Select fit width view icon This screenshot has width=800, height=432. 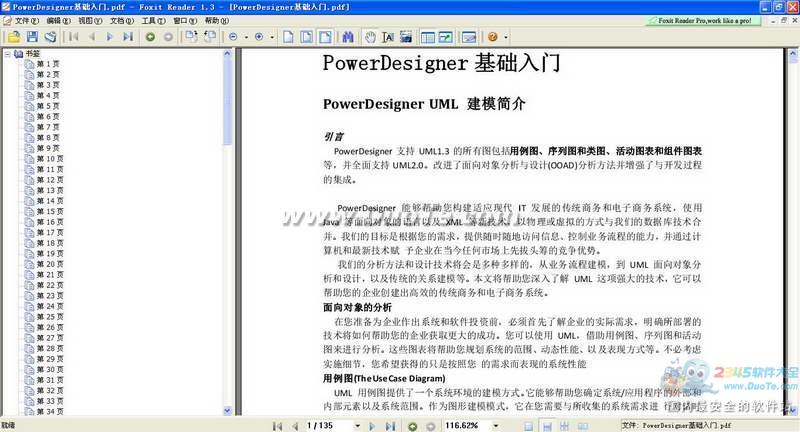coord(325,37)
